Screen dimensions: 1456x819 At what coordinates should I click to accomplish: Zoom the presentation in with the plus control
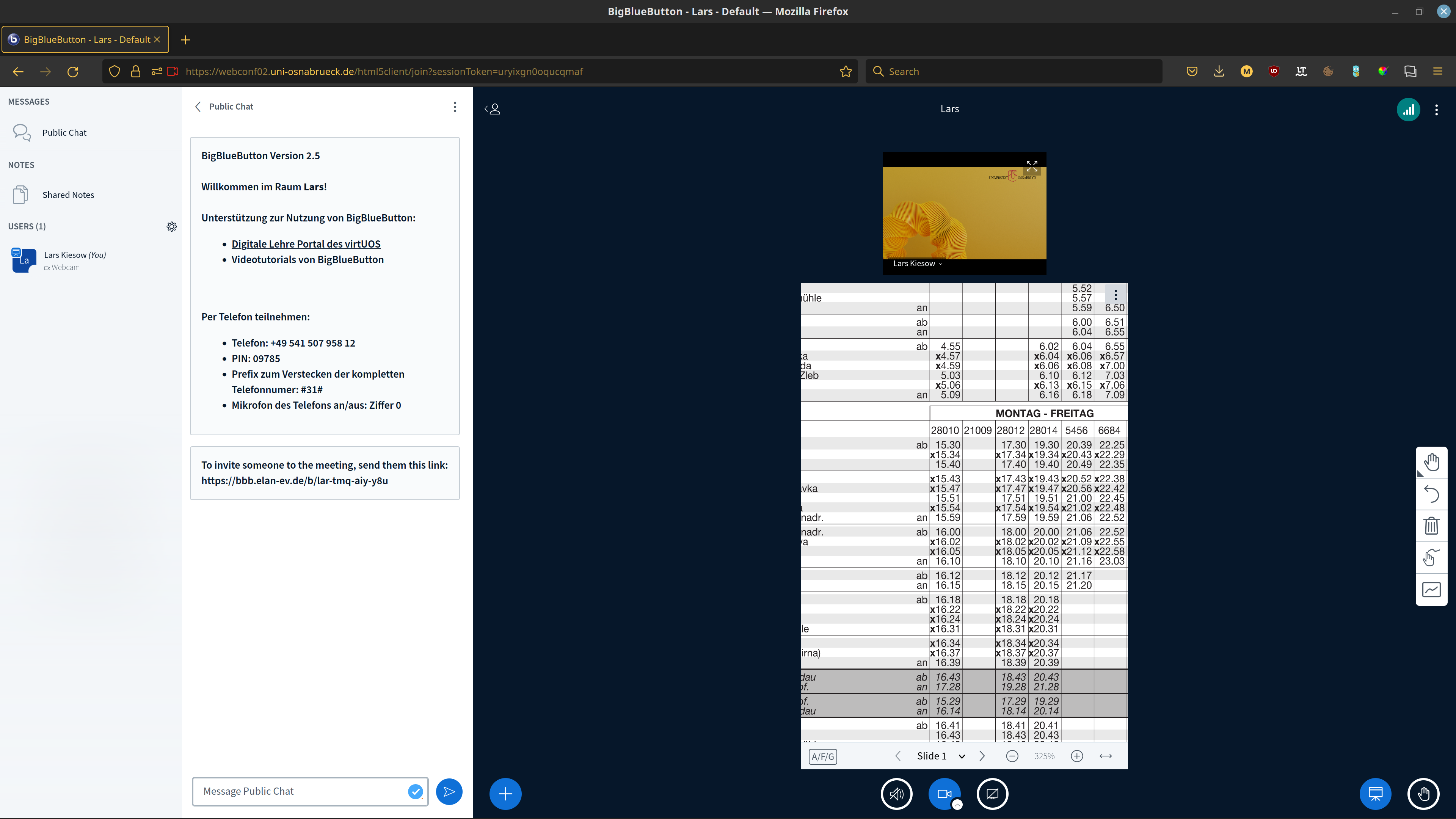point(1077,756)
